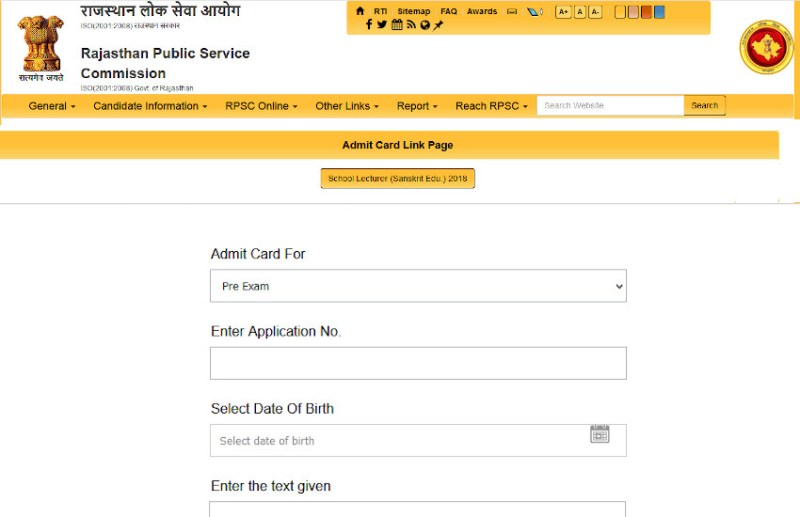This screenshot has width=800, height=517.
Task: Click School Lecturer (Sanskrit Edu.) 2018 button
Action: point(397,178)
